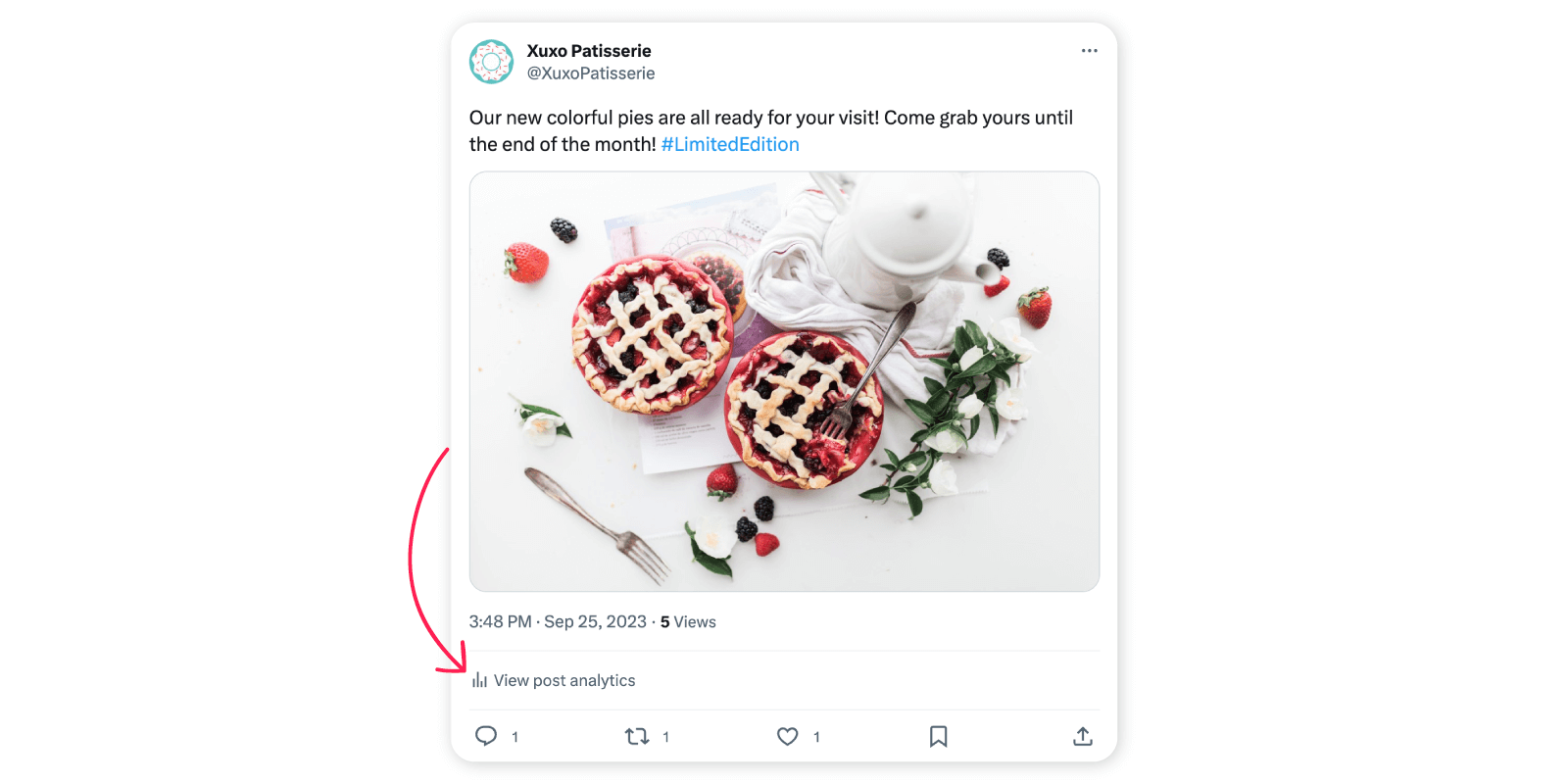Image resolution: width=1568 pixels, height=784 pixels.
Task: Click the share icon on the post
Action: pyautogui.click(x=1082, y=736)
